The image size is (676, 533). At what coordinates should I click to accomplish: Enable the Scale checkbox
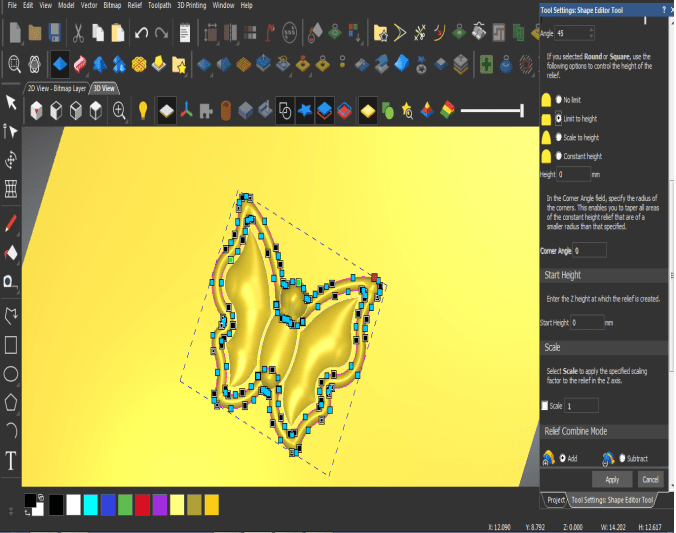click(545, 406)
